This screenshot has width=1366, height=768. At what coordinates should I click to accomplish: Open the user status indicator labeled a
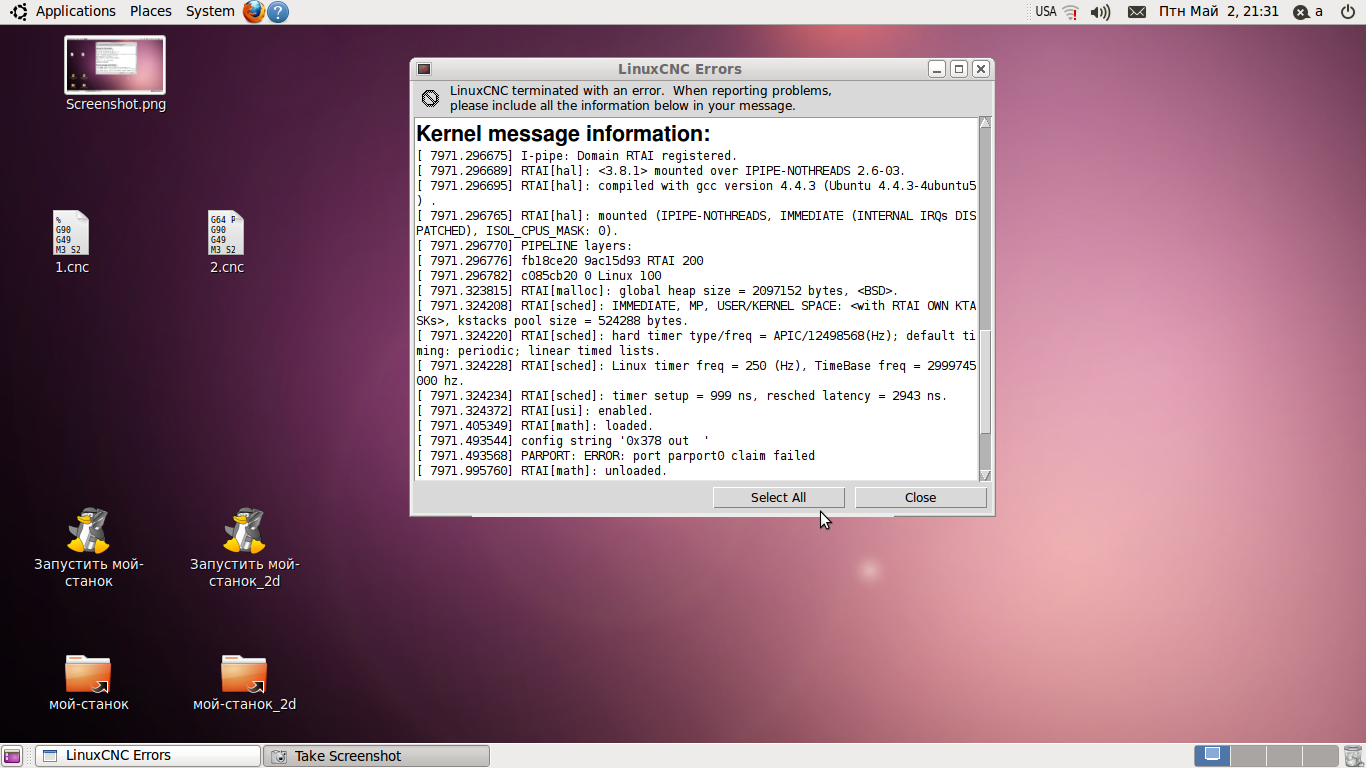pos(1308,12)
